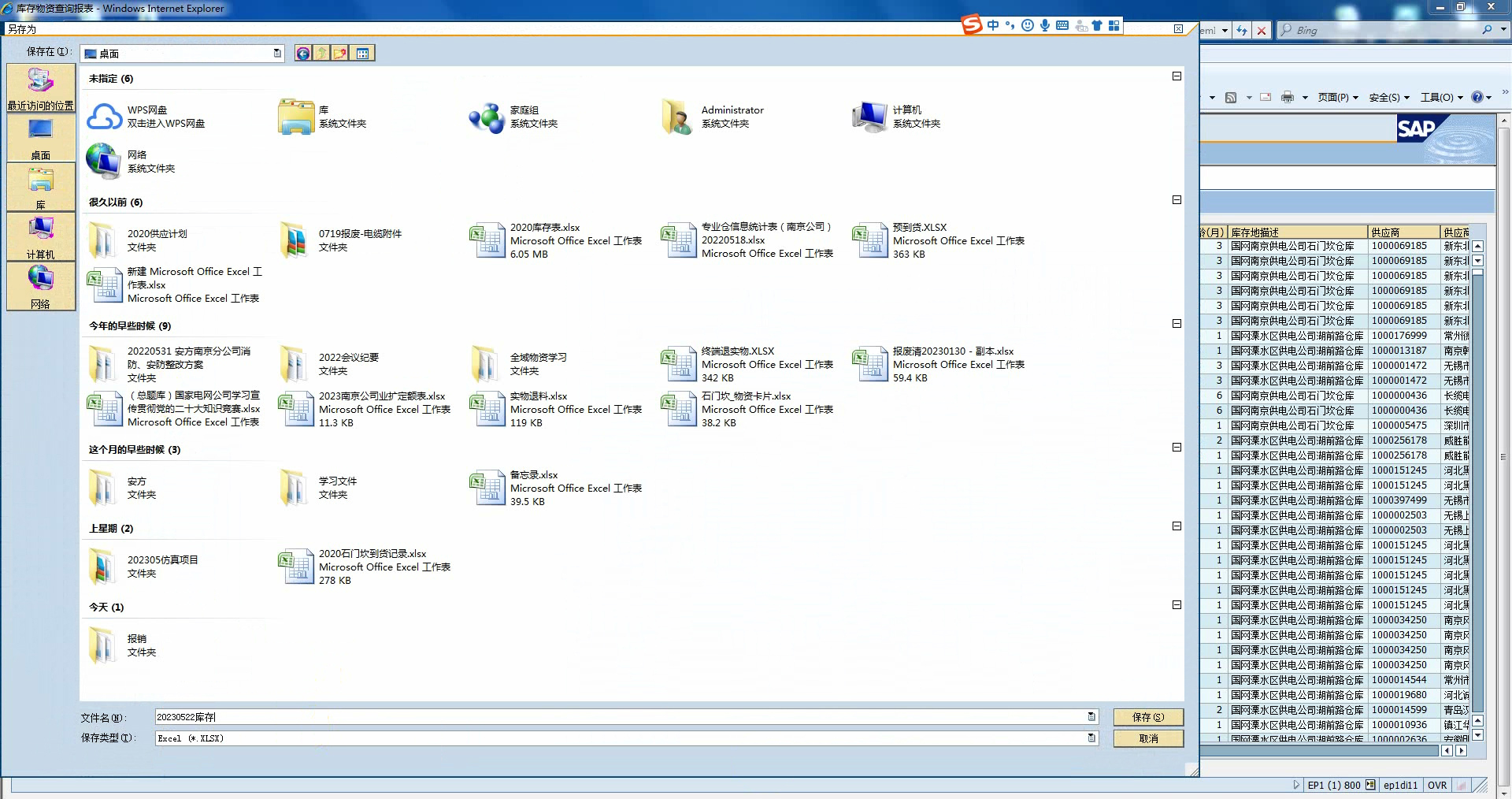This screenshot has width=1512, height=799.
Task: Toggle Sogou Chinese/English input mode
Action: point(993,26)
